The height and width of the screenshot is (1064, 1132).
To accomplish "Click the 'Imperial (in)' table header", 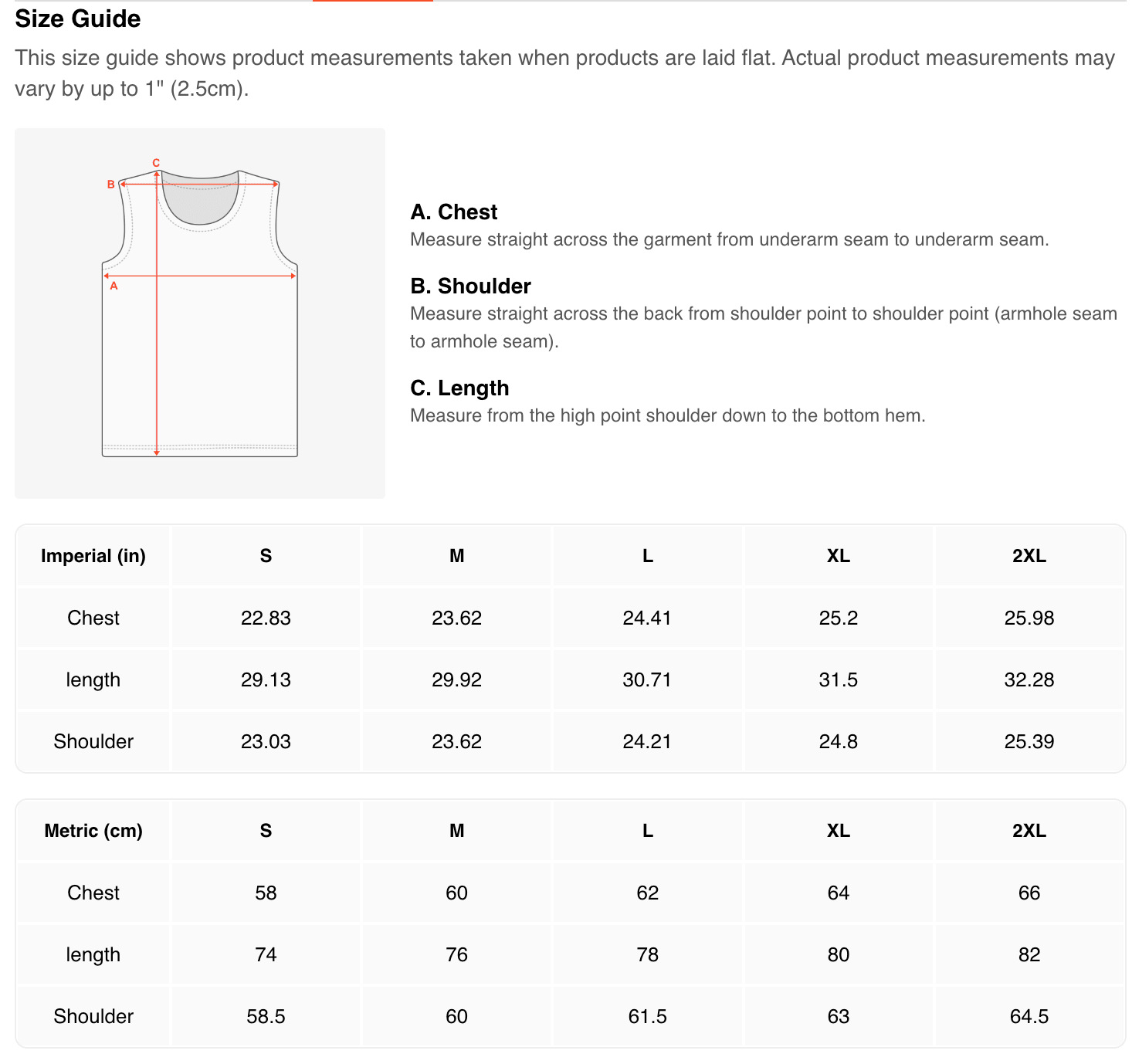I will (x=93, y=556).
